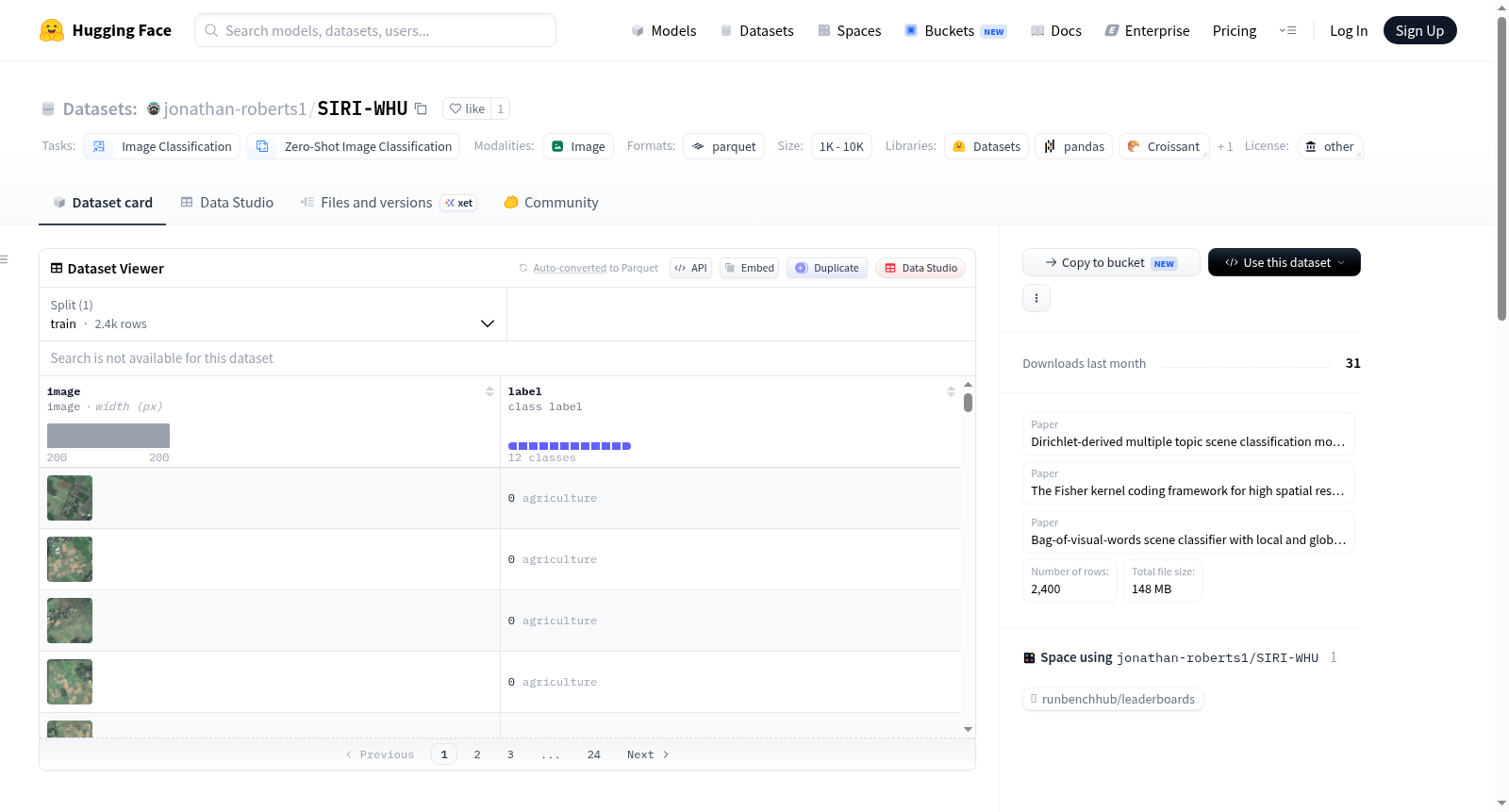This screenshot has height=812, width=1509.
Task: Open the fourth agriculture image thumbnail
Action: tap(70, 682)
